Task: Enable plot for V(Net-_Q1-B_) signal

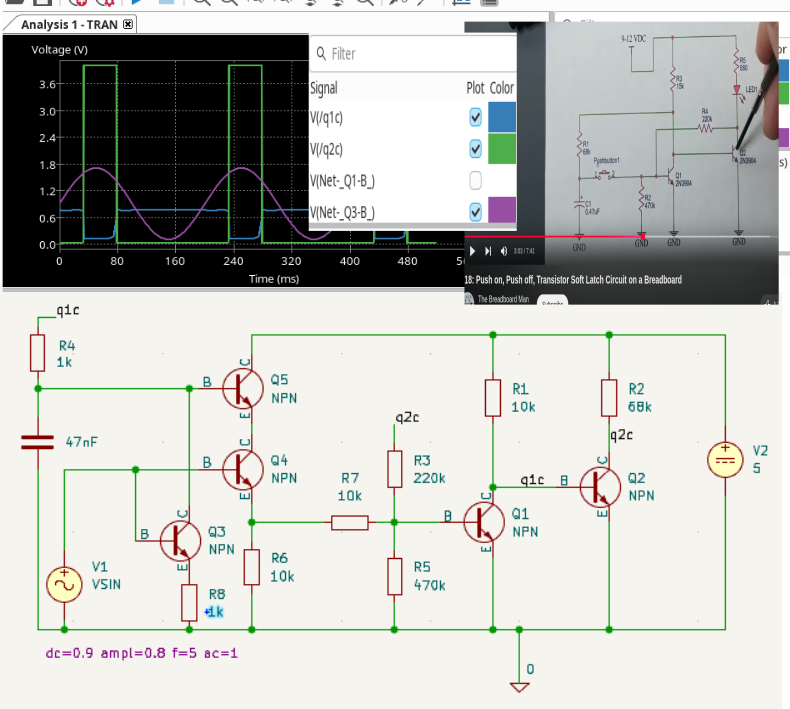Action: 475,180
